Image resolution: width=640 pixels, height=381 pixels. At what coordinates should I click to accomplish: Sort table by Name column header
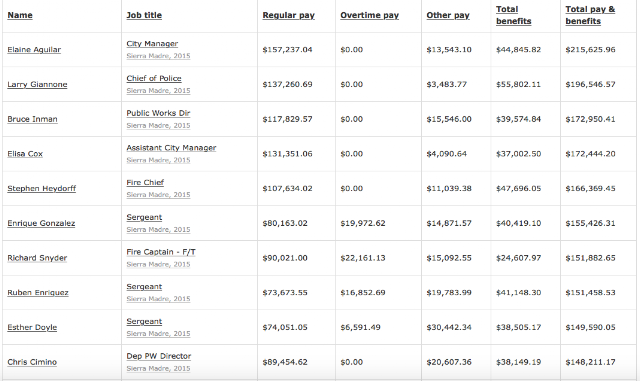point(20,15)
